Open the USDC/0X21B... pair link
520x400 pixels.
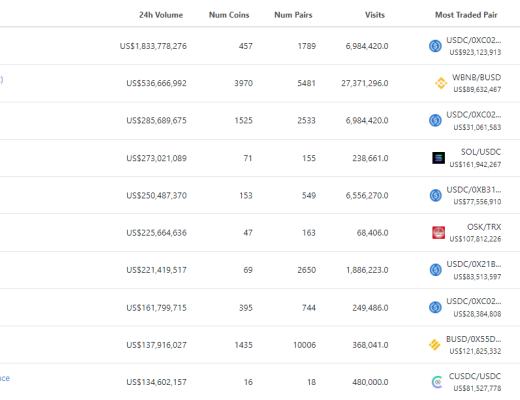coord(474,264)
